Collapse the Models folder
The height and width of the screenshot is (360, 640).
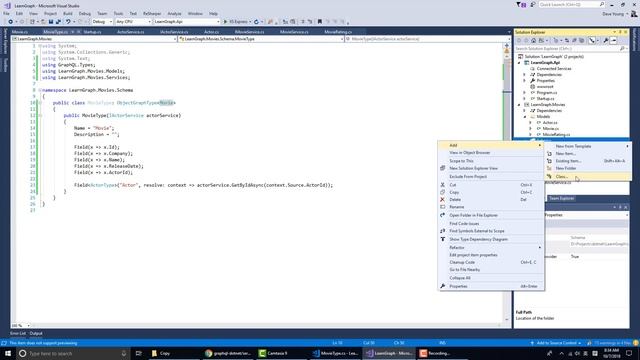click(x=525, y=117)
